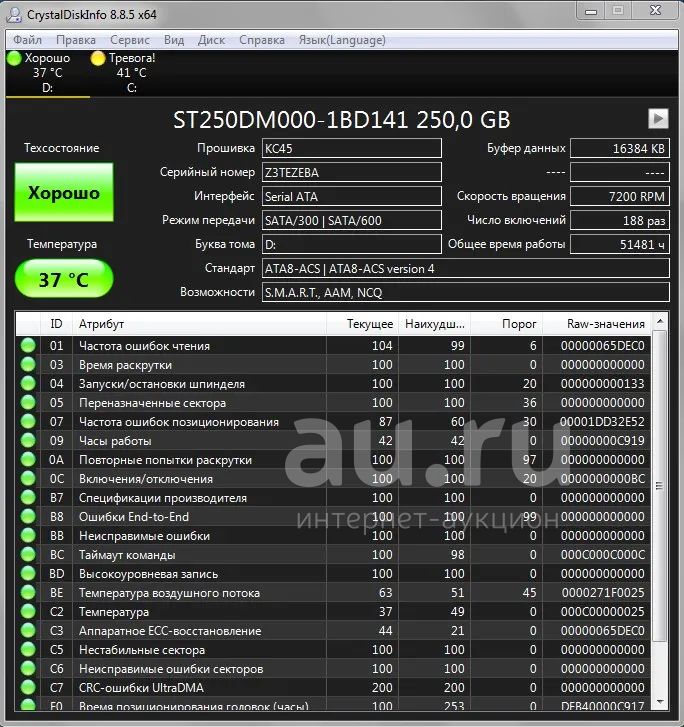Viewport: 684px width, 727px height.
Task: Click the Порог column header
Action: point(506,324)
